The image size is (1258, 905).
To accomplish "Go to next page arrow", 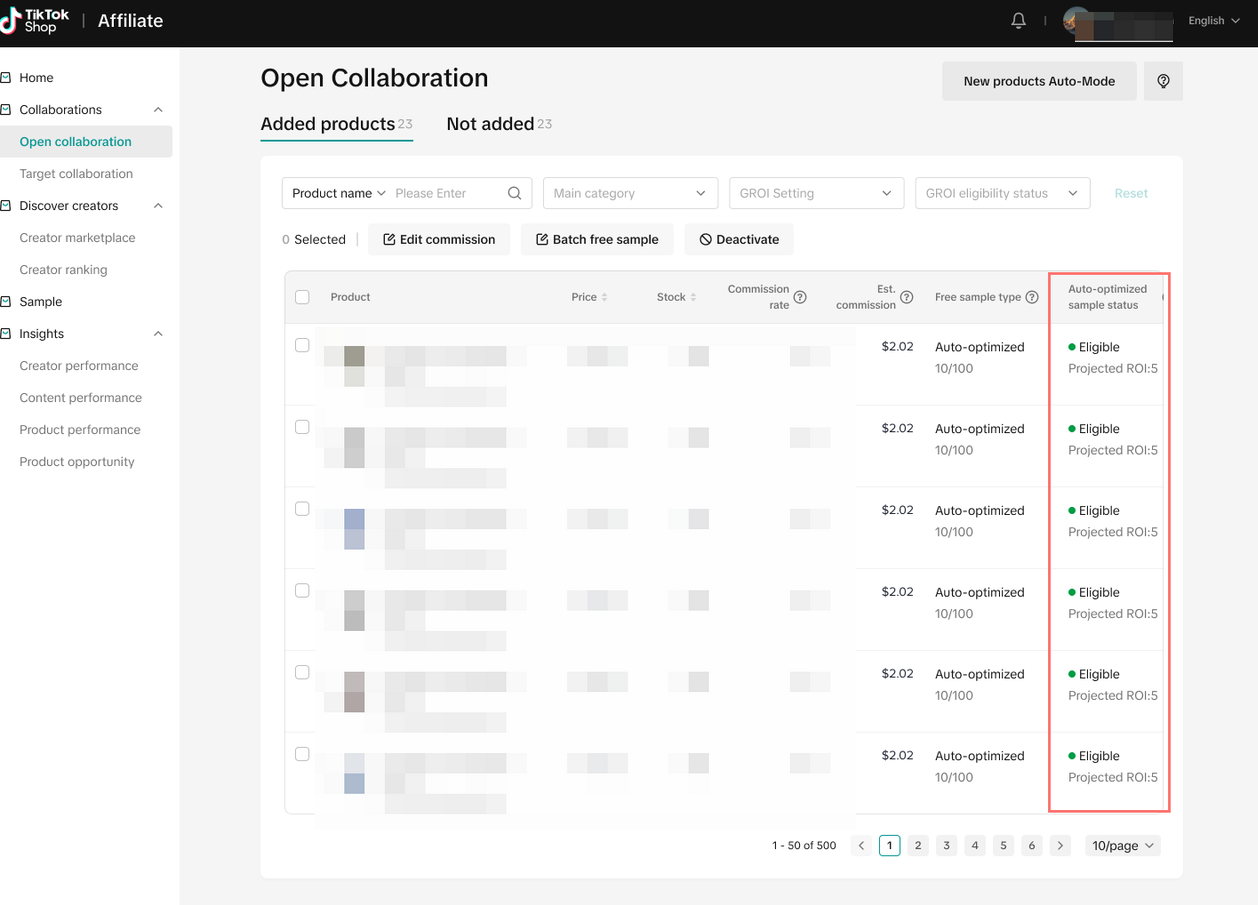I will pyautogui.click(x=1061, y=845).
